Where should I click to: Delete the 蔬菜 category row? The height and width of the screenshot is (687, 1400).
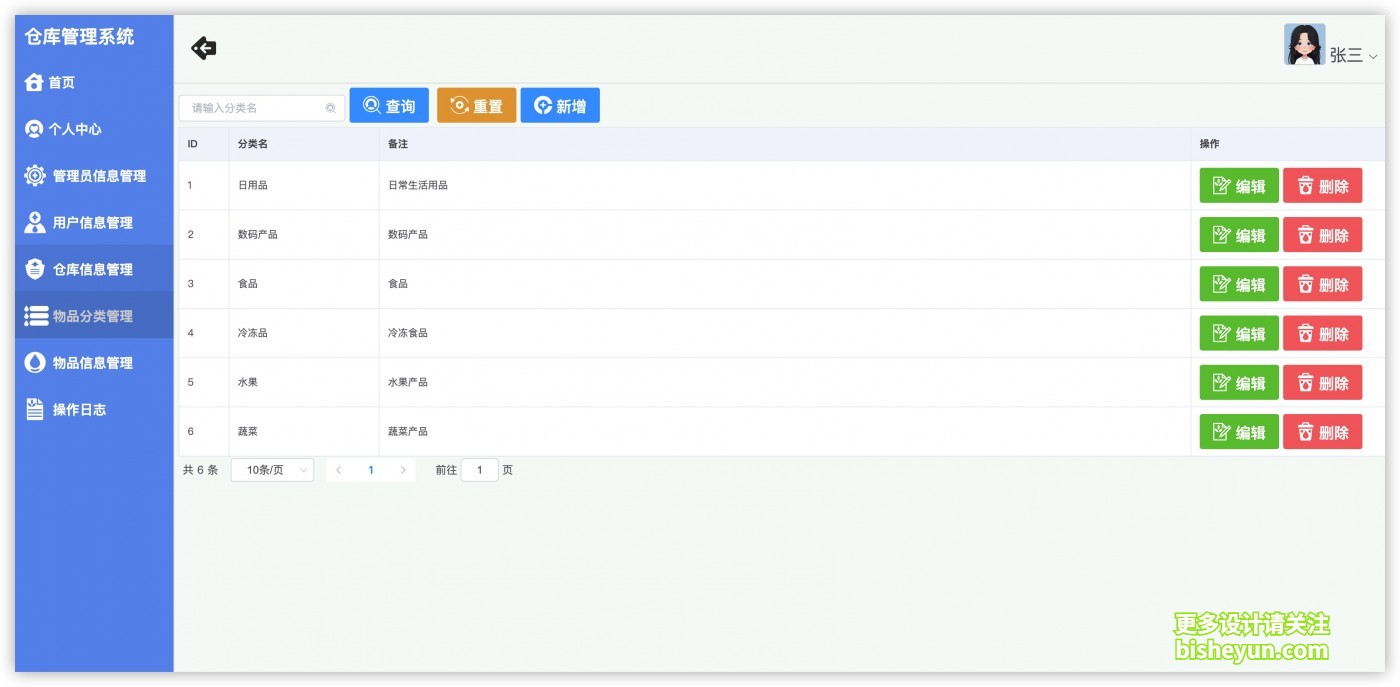coord(1322,432)
